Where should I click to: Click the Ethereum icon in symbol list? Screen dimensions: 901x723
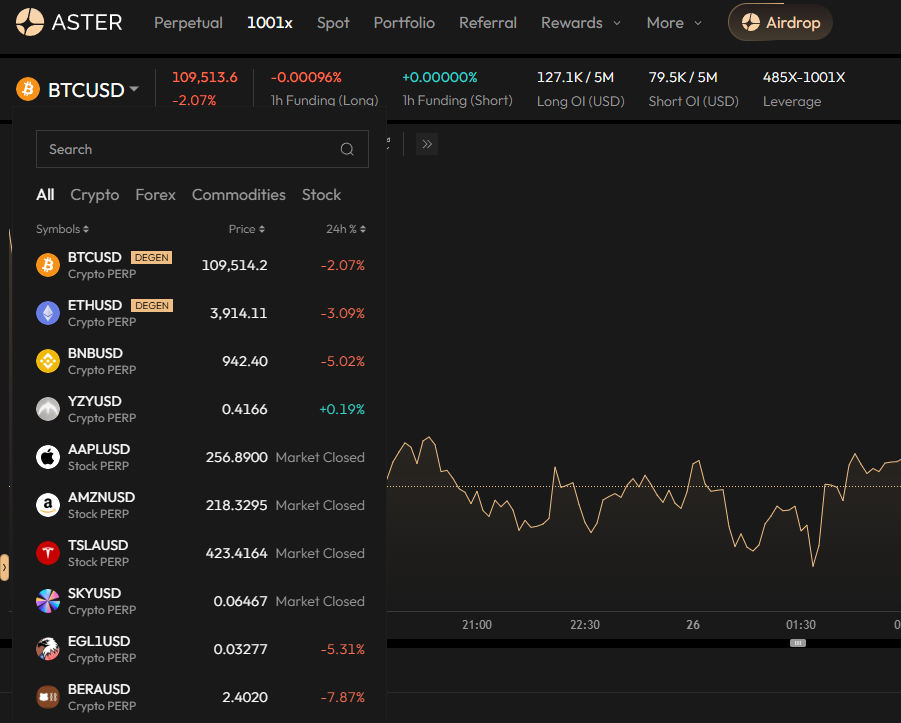pos(48,313)
